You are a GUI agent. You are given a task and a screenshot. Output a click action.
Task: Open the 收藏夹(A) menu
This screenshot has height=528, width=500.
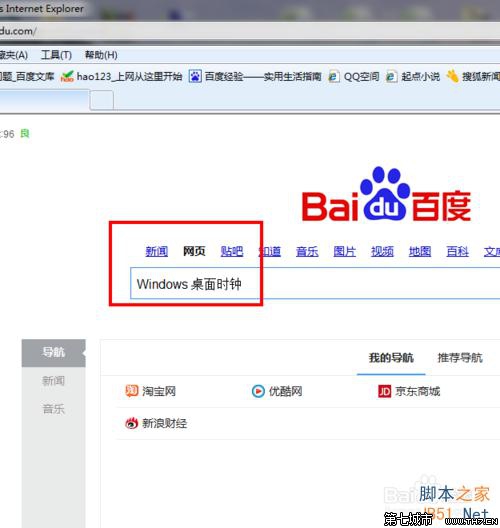tap(14, 55)
